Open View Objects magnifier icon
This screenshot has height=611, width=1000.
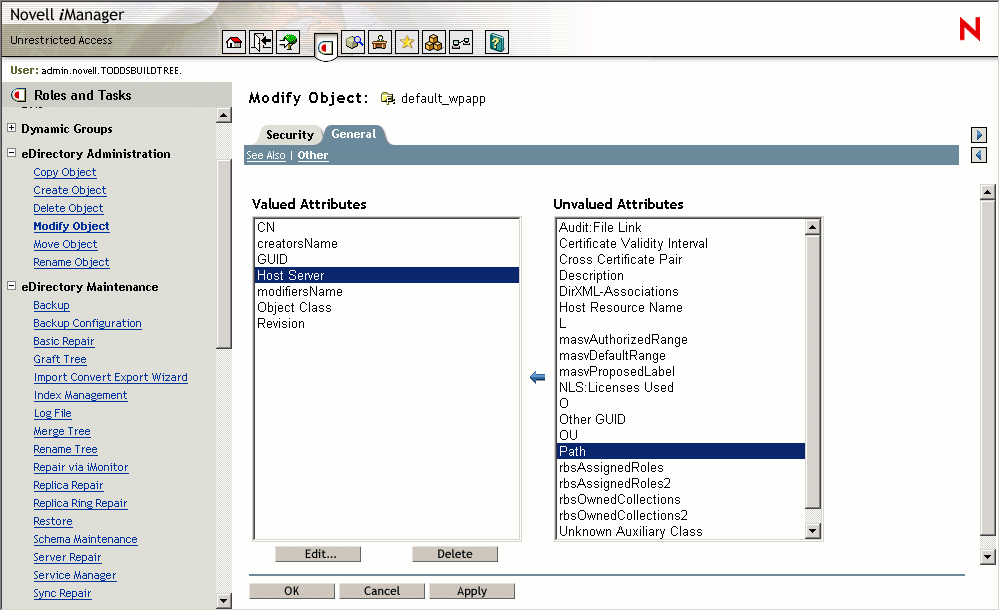pyautogui.click(x=354, y=42)
